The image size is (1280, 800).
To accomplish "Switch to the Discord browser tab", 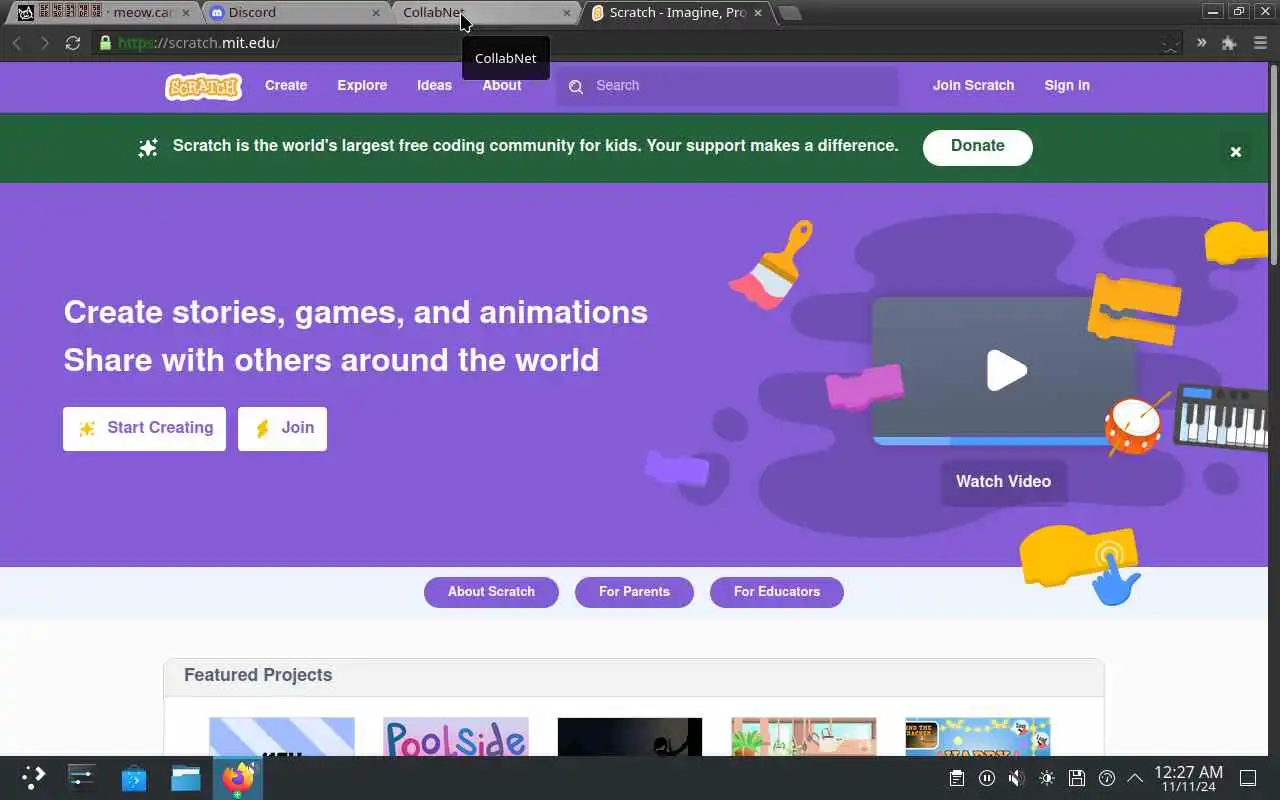I will (x=295, y=13).
